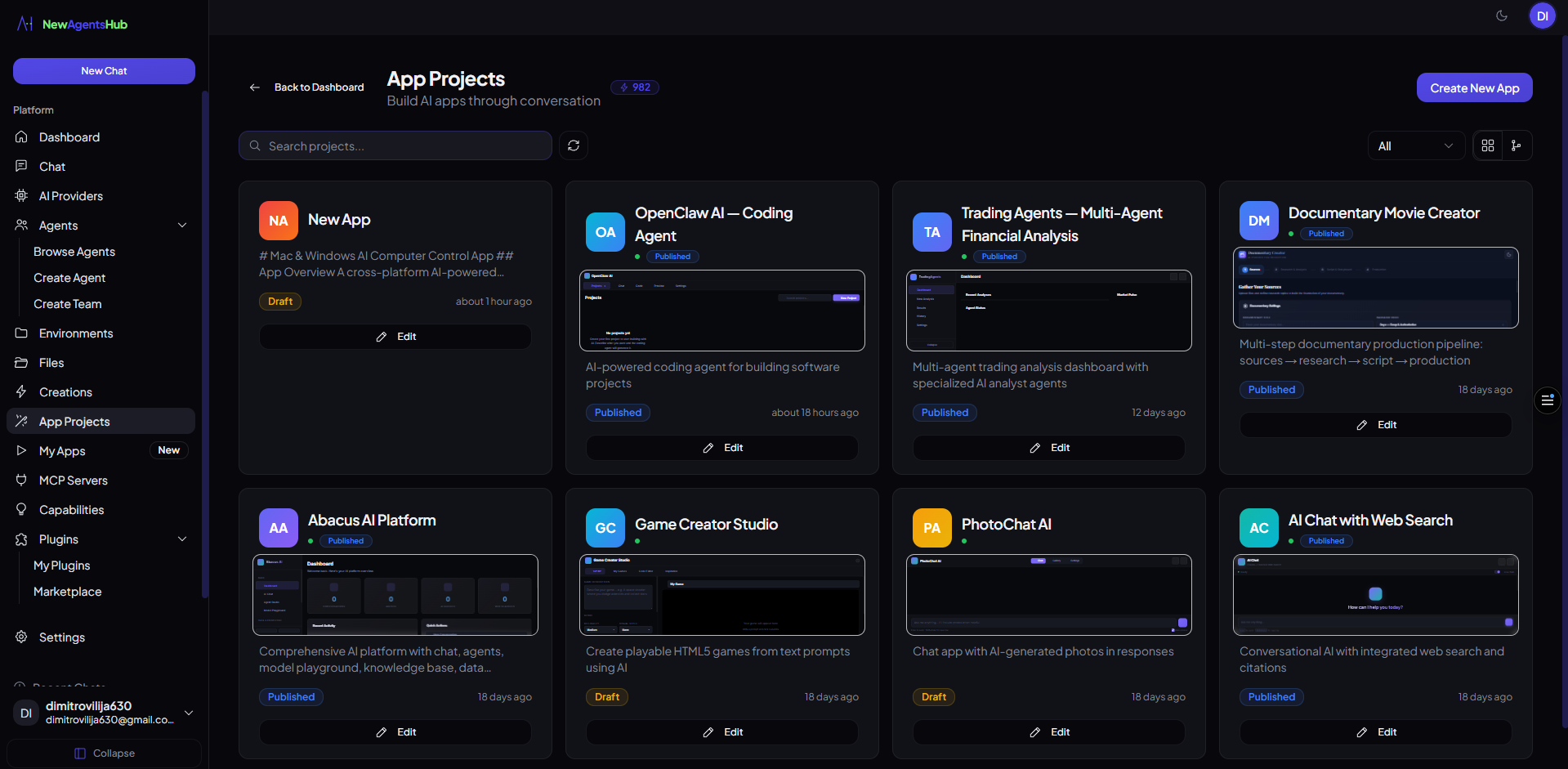Click Draft badge on New App
This screenshot has height=769, width=1568.
click(280, 302)
